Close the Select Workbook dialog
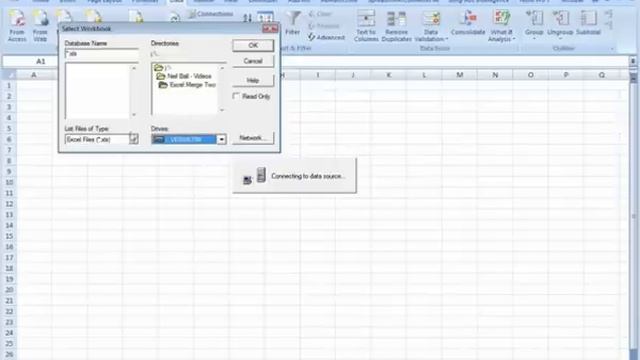The width and height of the screenshot is (640, 360). pyautogui.click(x=270, y=29)
